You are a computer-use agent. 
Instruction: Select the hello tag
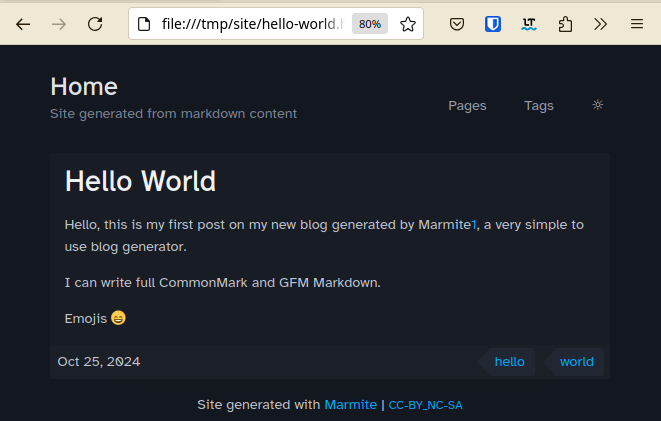point(509,362)
